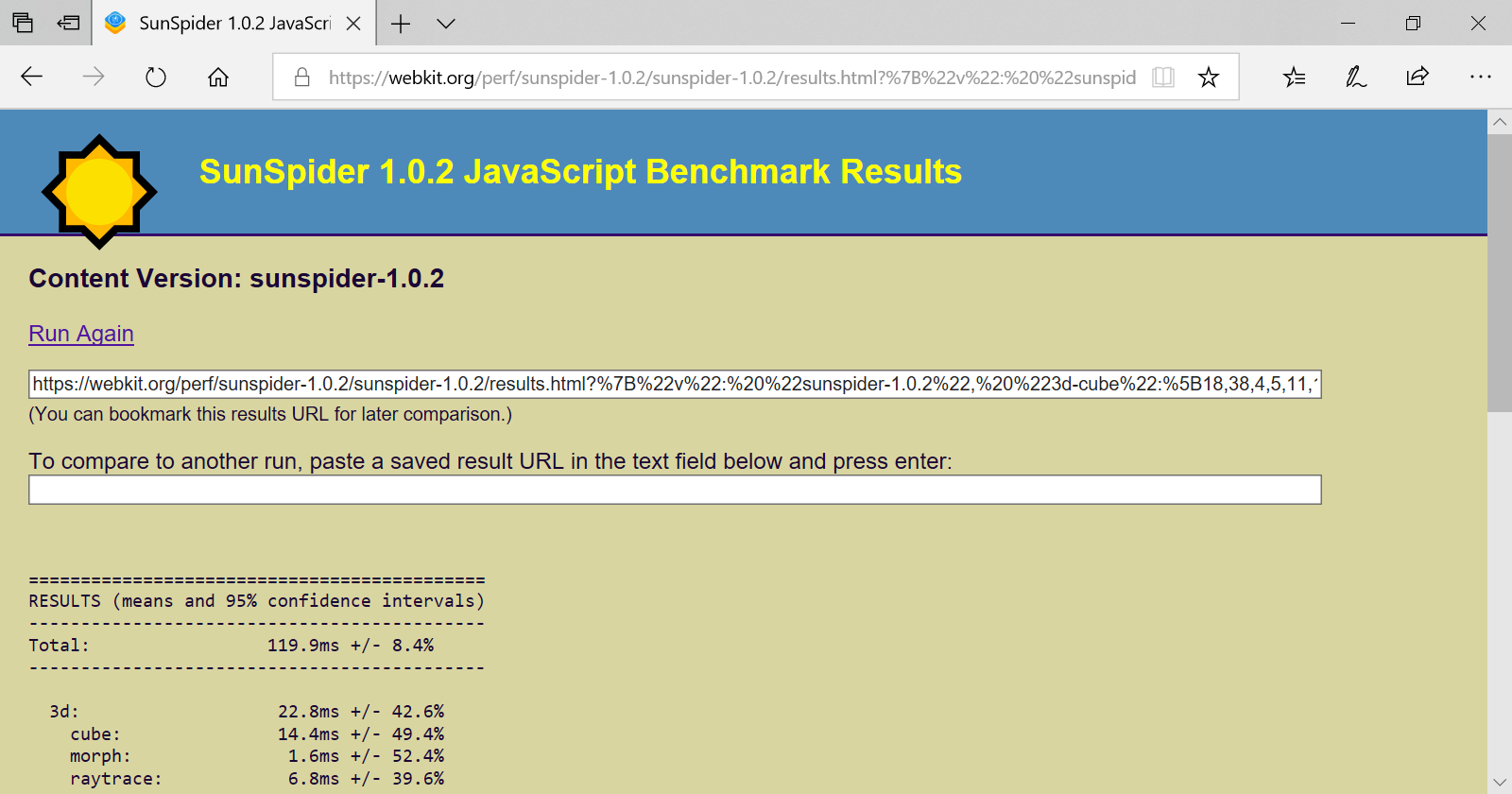
Task: Go back to previous page
Action: click(32, 77)
